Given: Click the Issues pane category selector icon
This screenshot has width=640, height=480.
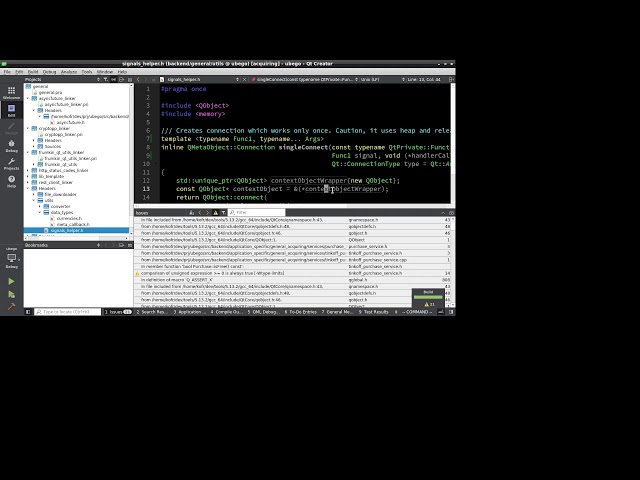Looking at the screenshot, I should pos(191,213).
